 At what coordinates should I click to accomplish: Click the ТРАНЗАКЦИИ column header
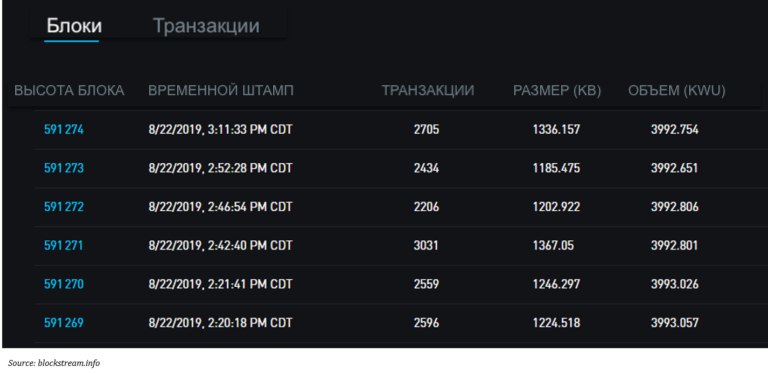(428, 91)
